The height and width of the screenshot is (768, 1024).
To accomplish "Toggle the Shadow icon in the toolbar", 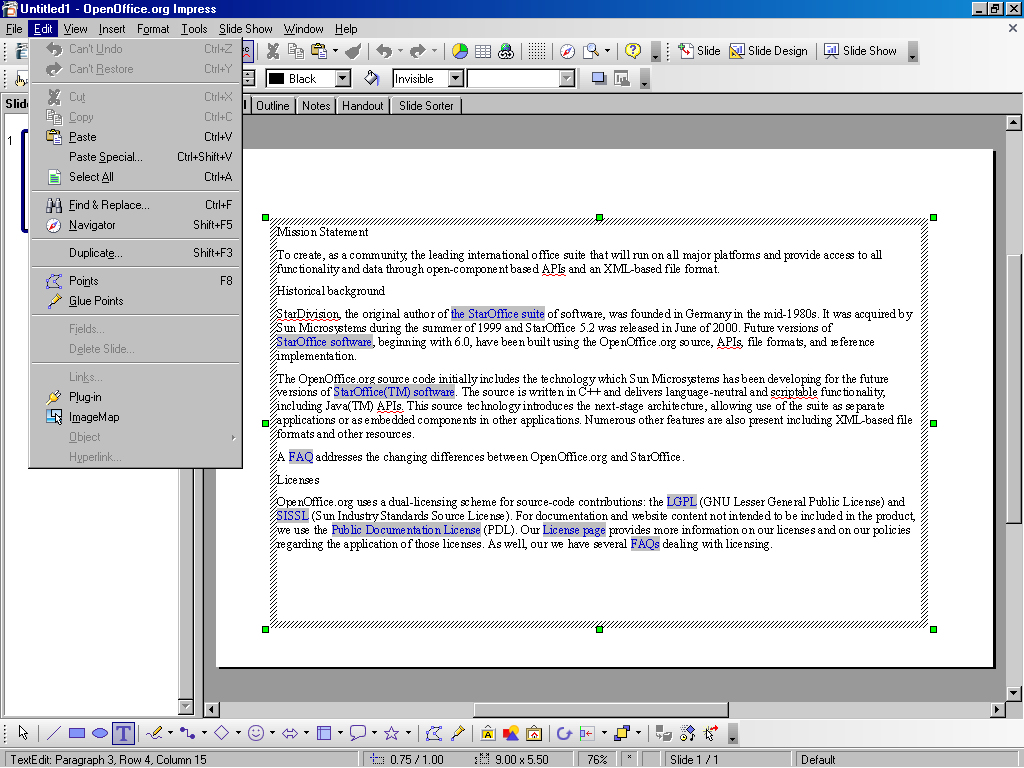I will point(599,78).
